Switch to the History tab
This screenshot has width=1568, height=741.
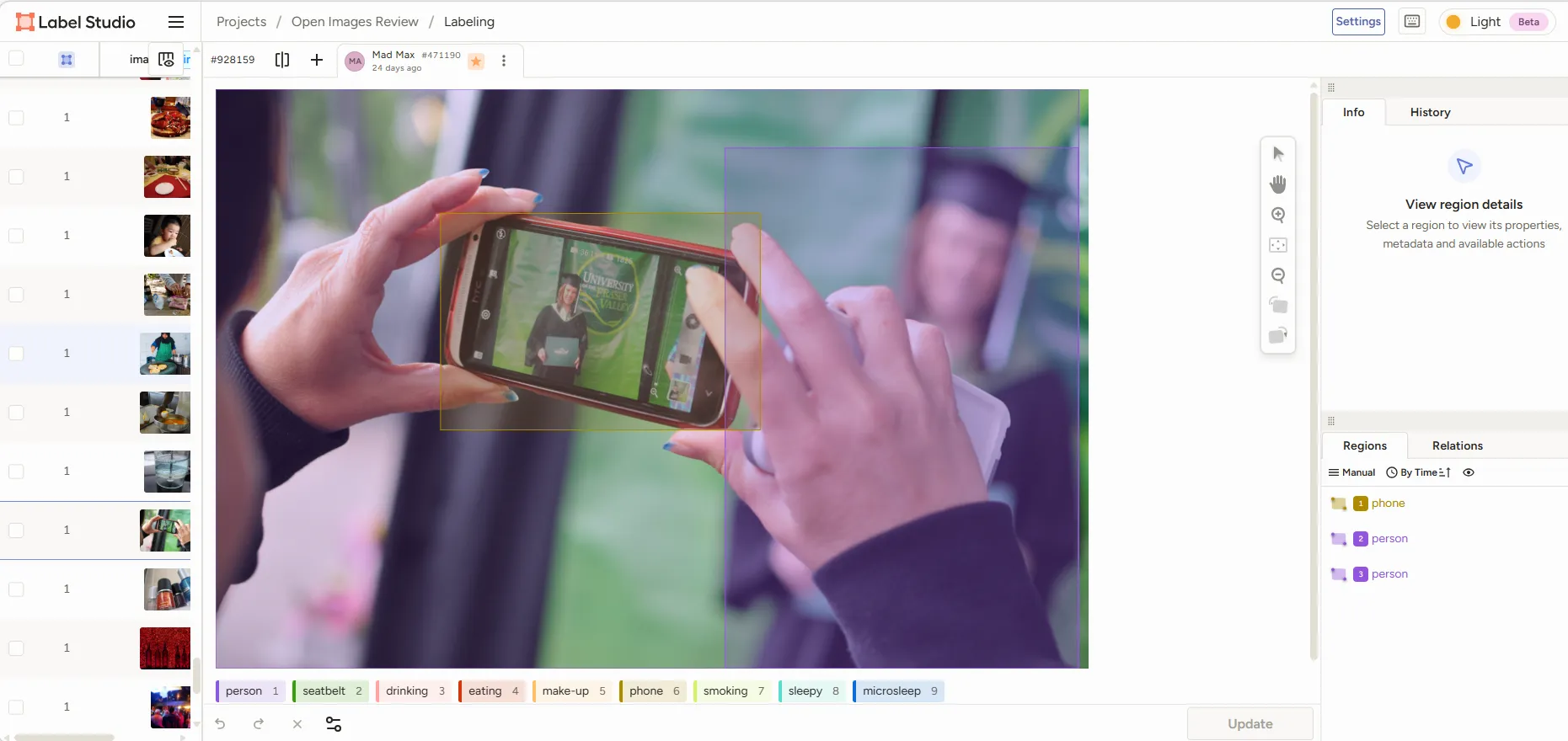[x=1430, y=112]
